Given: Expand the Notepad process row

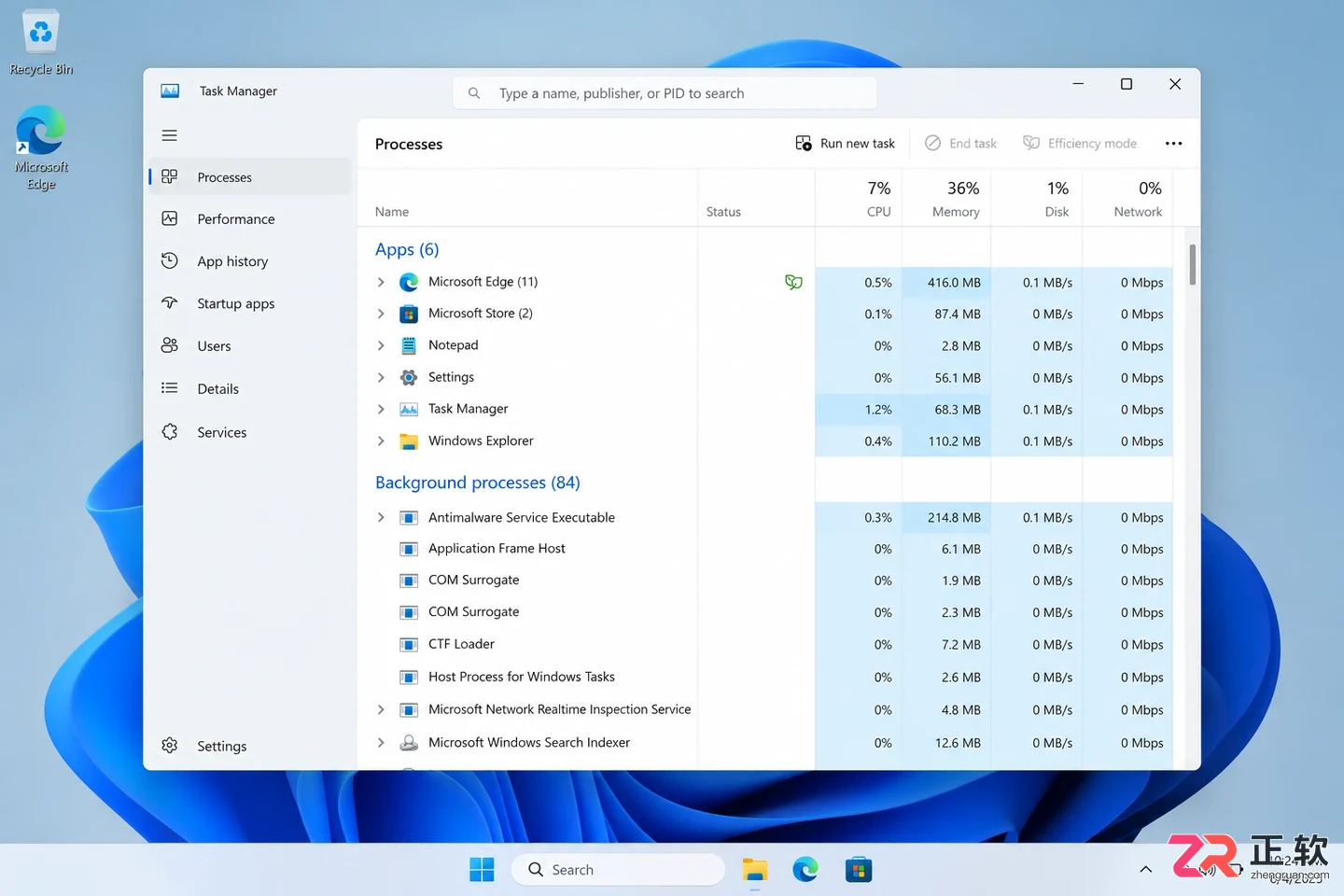Looking at the screenshot, I should coord(381,345).
